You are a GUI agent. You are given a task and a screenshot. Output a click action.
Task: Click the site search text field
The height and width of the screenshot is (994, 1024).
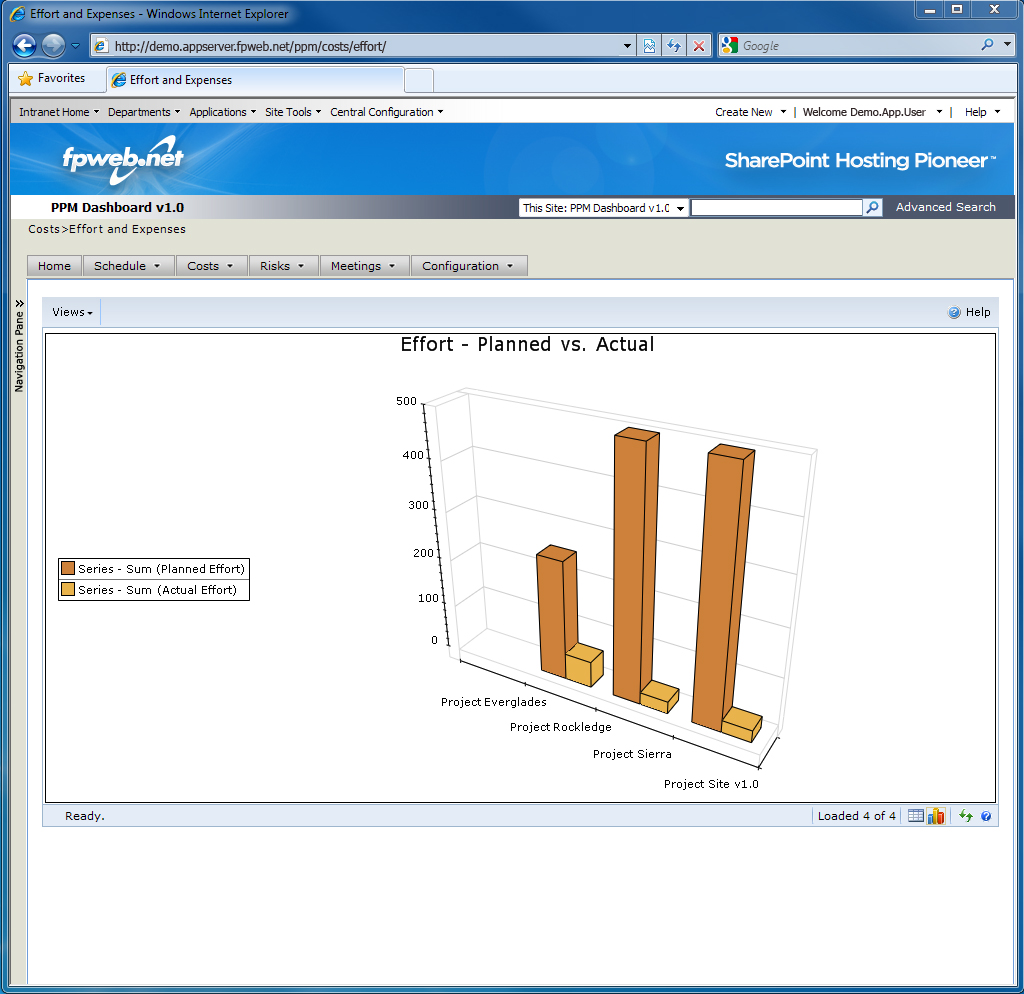[776, 208]
